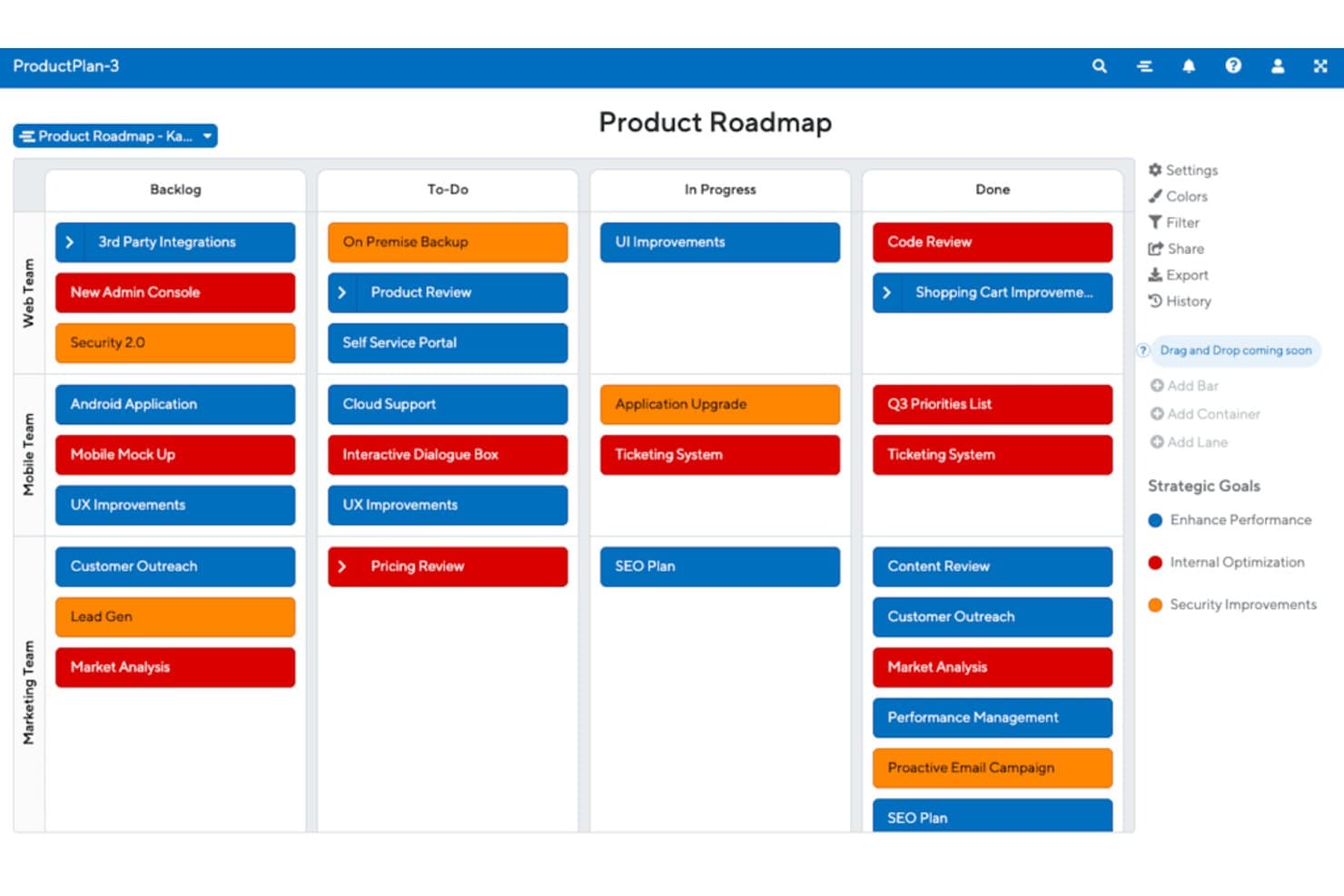Open the On Premise Backup card

[x=448, y=242]
